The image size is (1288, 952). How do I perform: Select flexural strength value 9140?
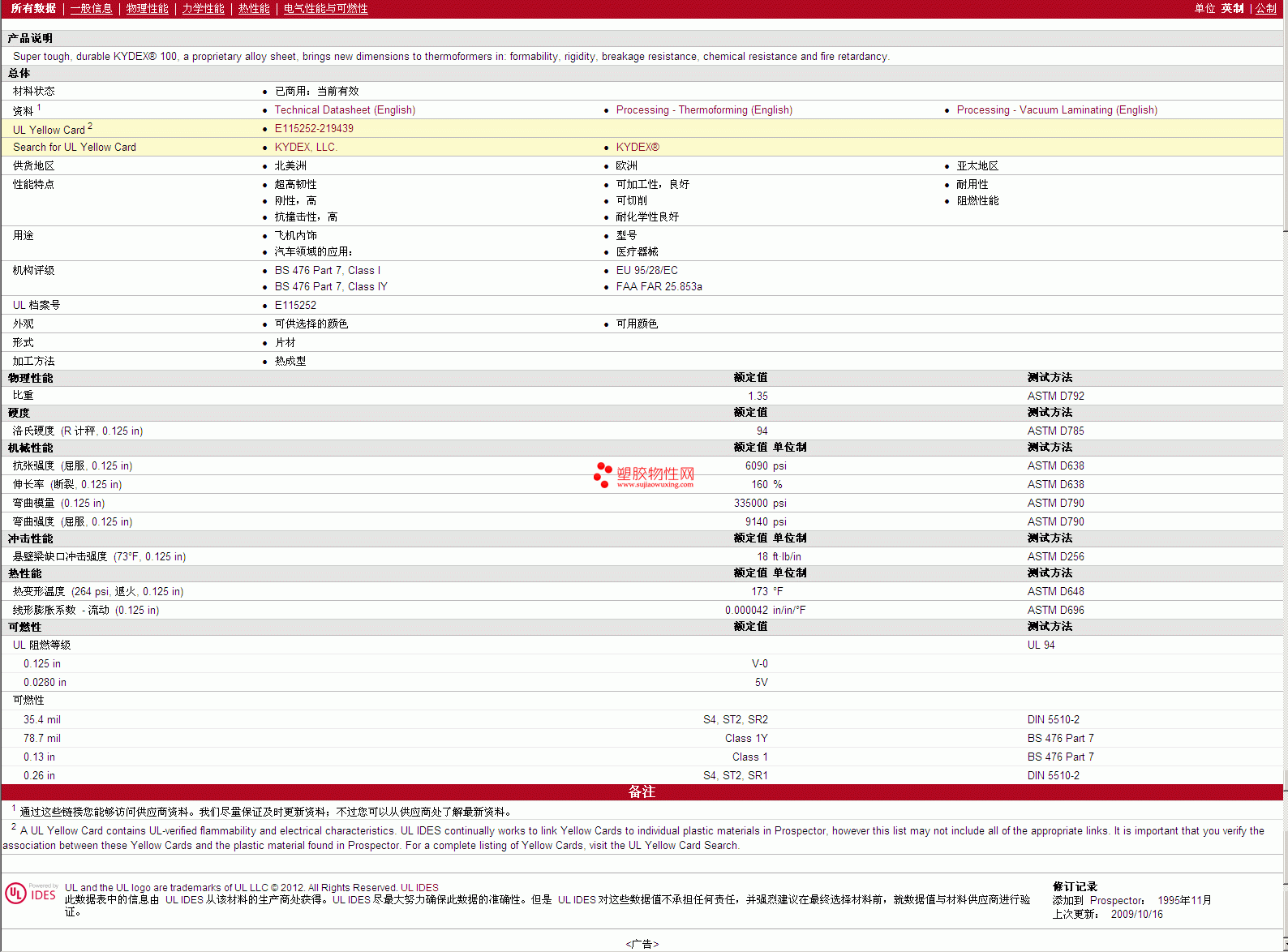756,521
